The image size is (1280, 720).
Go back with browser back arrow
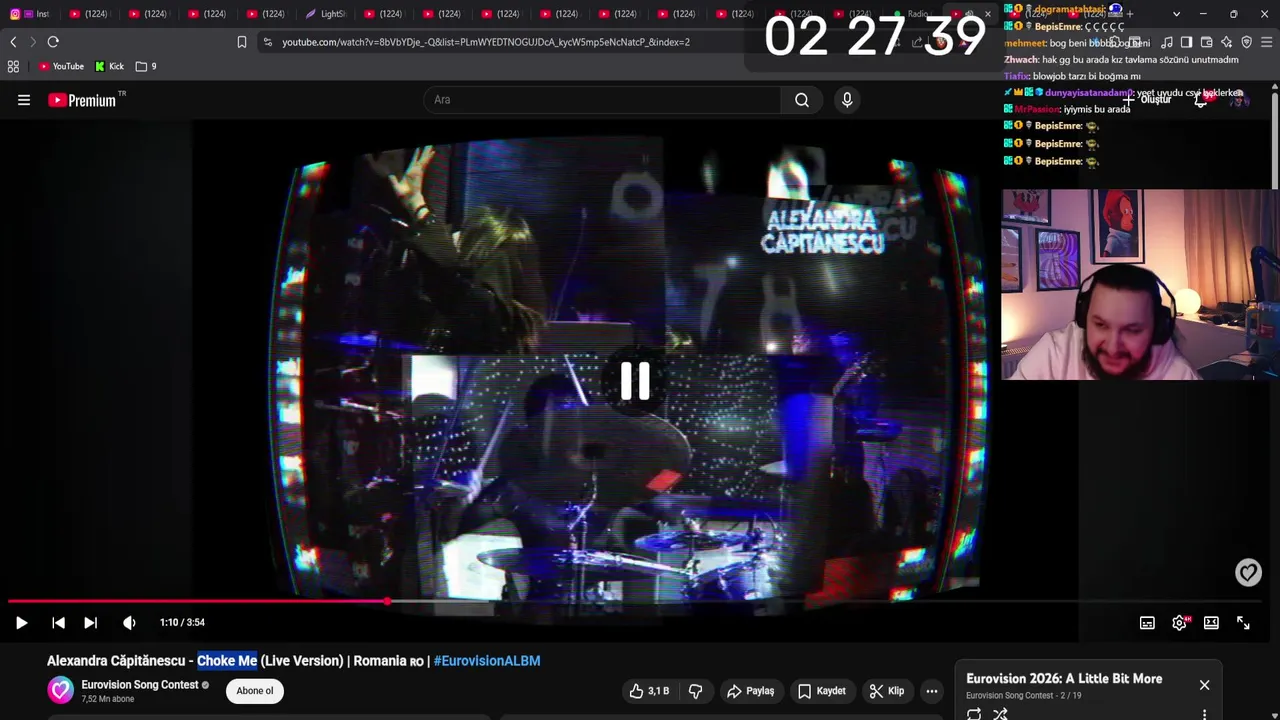(13, 42)
